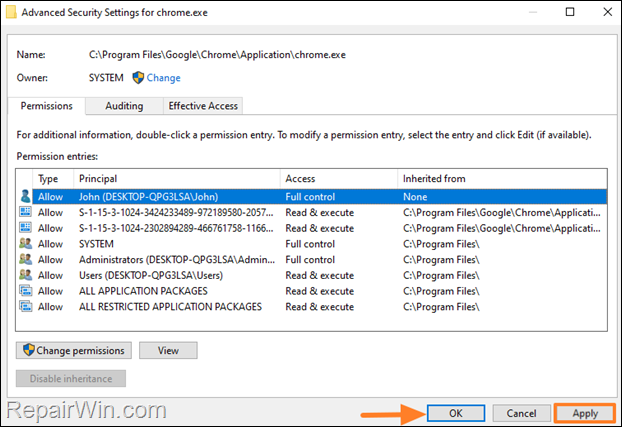Click Full control access in the SYSTEM row
The image size is (622, 427).
click(x=310, y=244)
